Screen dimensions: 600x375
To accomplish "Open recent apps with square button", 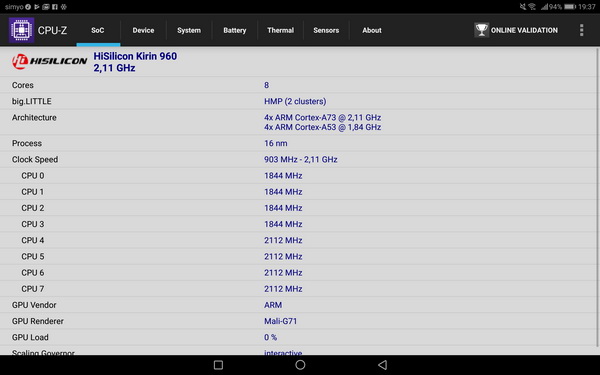I will 218,365.
